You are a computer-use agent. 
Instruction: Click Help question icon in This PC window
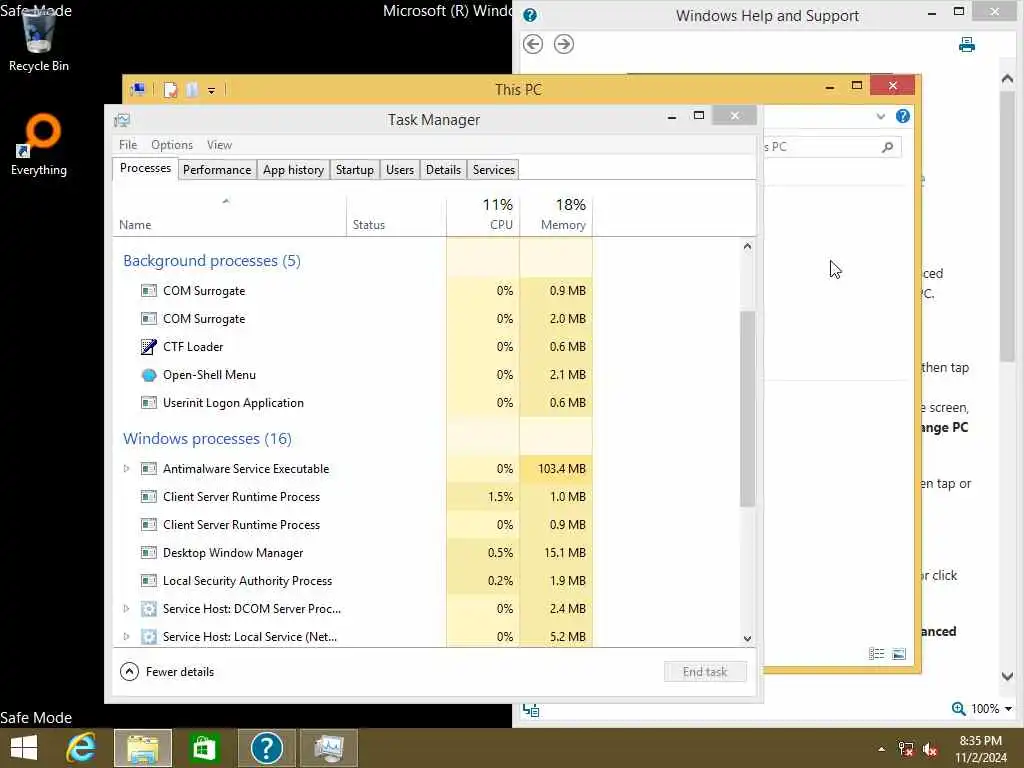tap(903, 116)
